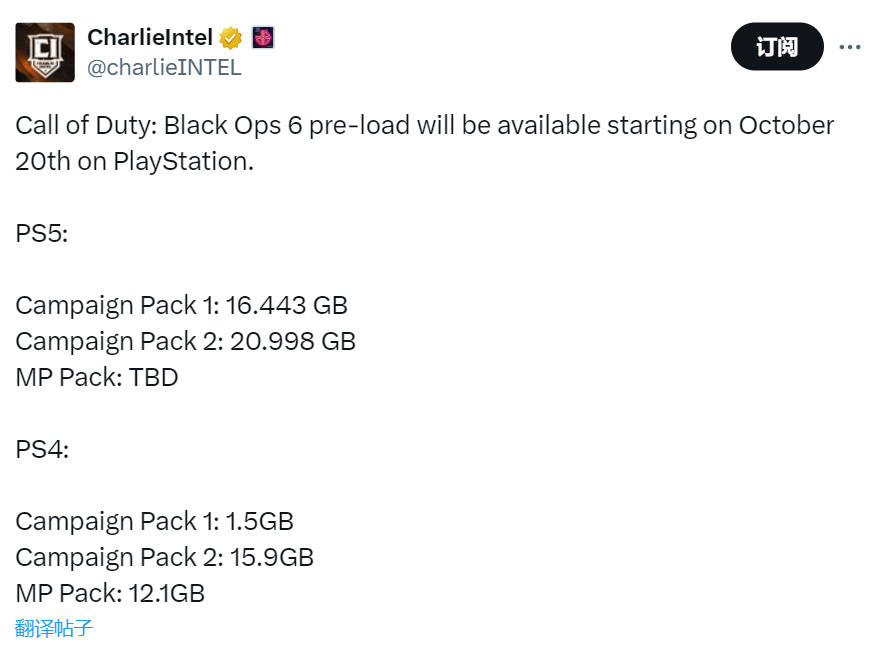
Task: Click the word 'PlayStation.' in the post
Action: pyautogui.click(x=183, y=162)
